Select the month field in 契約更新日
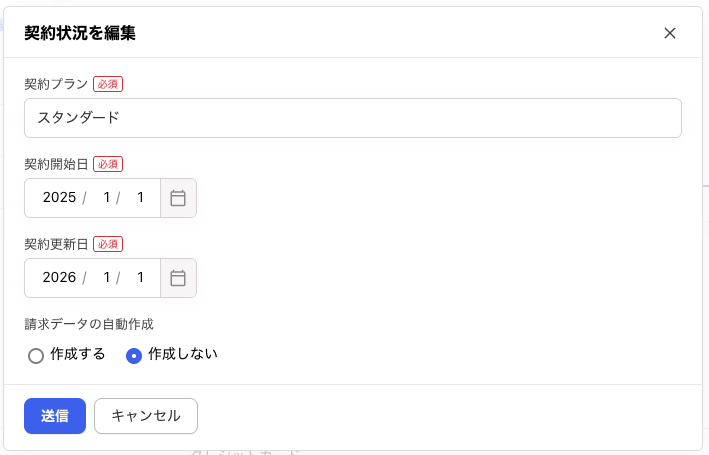 point(106,278)
